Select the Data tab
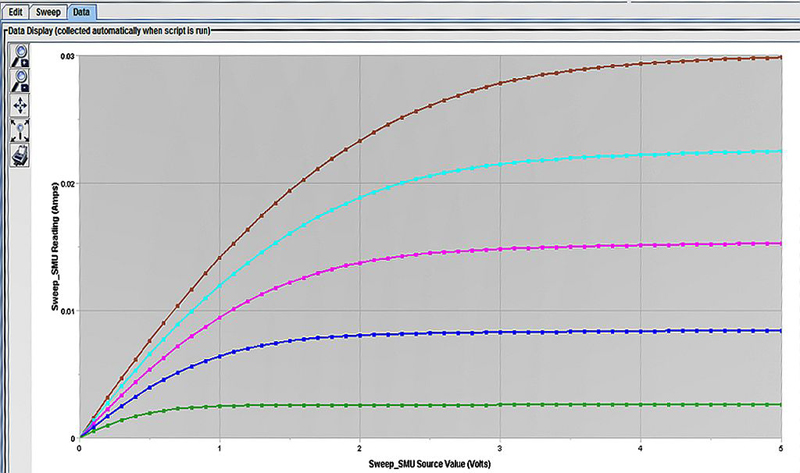The height and width of the screenshot is (473, 800). click(81, 12)
